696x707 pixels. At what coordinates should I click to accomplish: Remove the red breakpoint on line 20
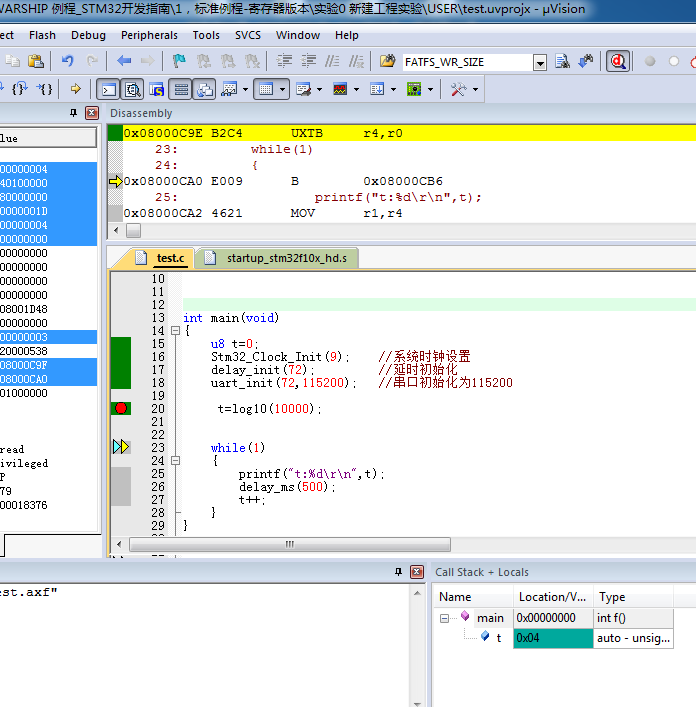121,409
